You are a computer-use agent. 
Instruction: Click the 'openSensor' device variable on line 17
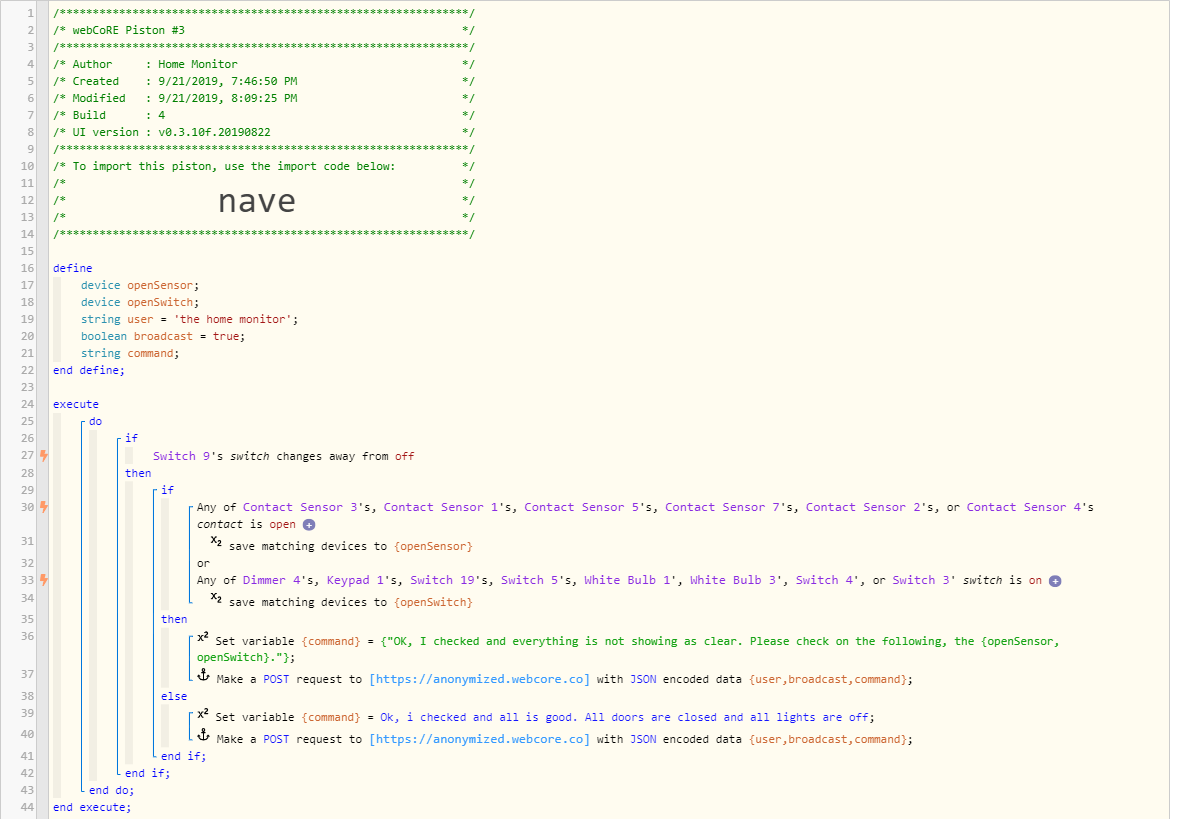(160, 286)
